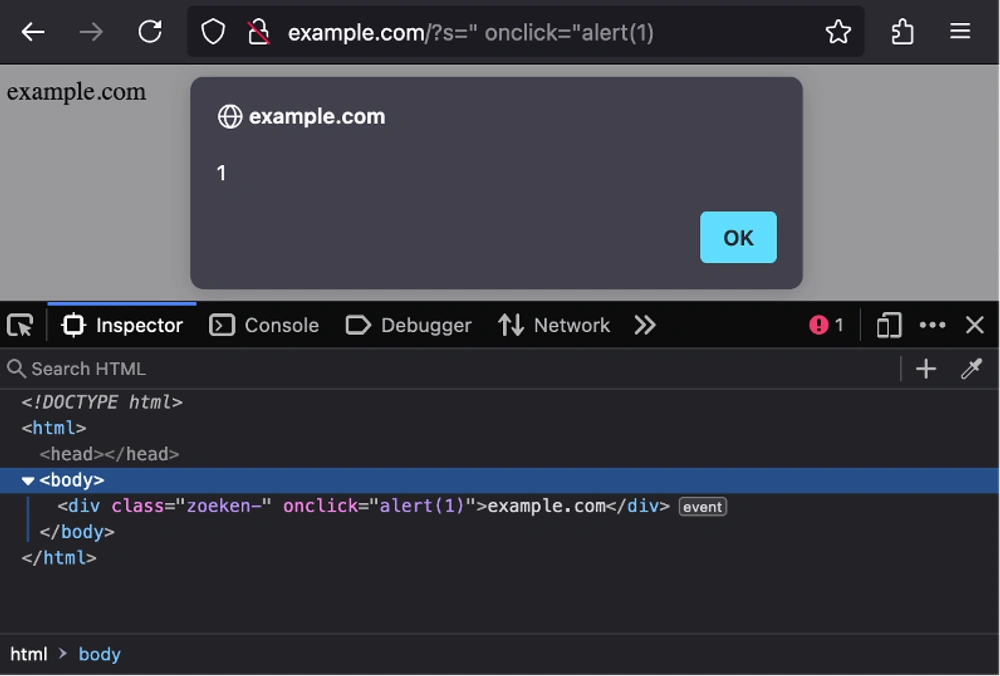
Task: Open the Debugger tab
Action: (x=408, y=325)
